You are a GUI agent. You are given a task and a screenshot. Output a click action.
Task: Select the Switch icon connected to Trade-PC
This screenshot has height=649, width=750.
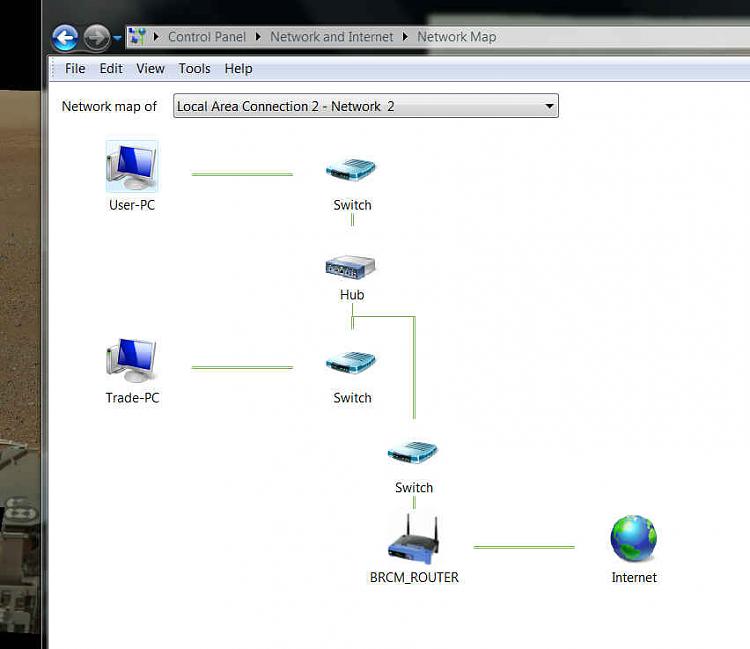[x=351, y=363]
